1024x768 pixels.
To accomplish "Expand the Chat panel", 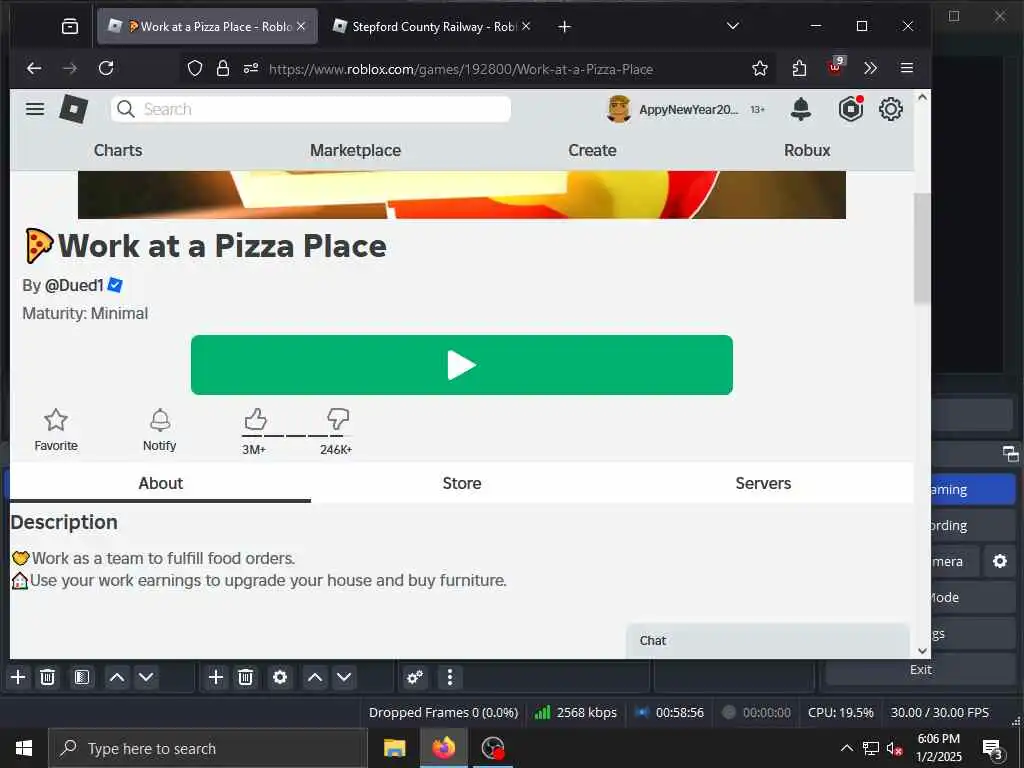I will pyautogui.click(x=768, y=641).
